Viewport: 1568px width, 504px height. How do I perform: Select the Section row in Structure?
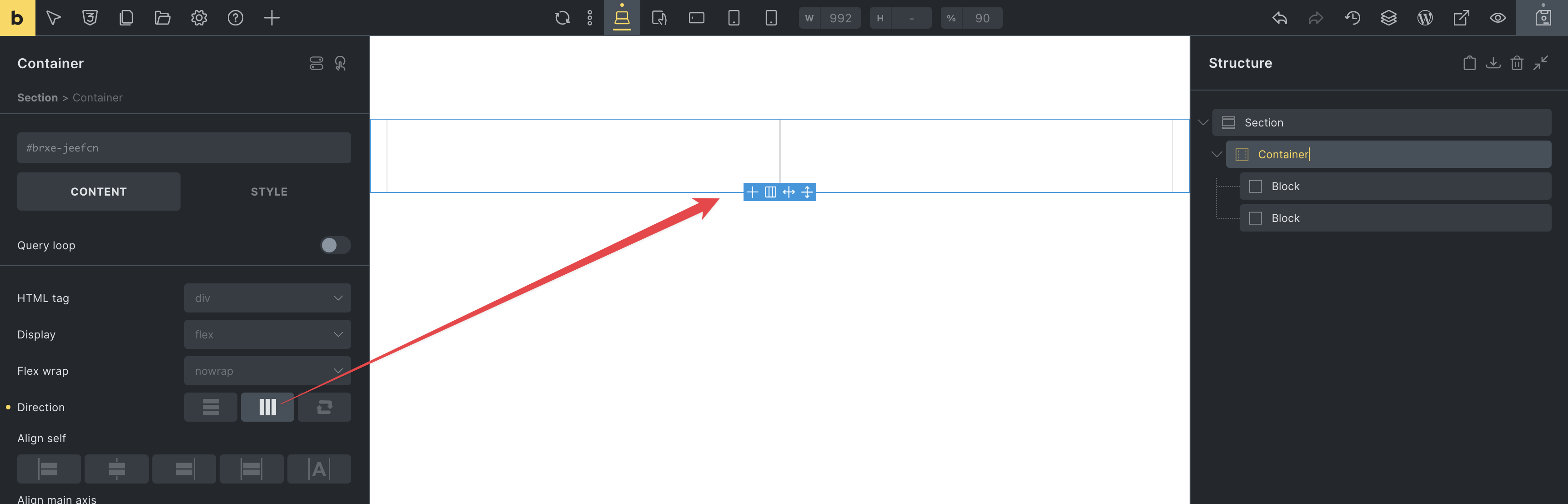click(x=1381, y=122)
